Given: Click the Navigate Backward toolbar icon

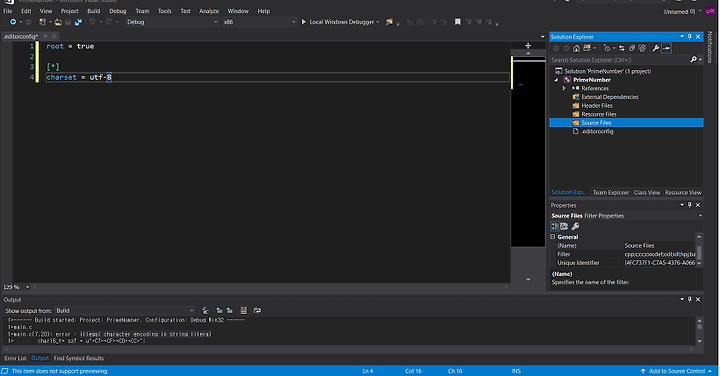Looking at the screenshot, I should pos(13,22).
